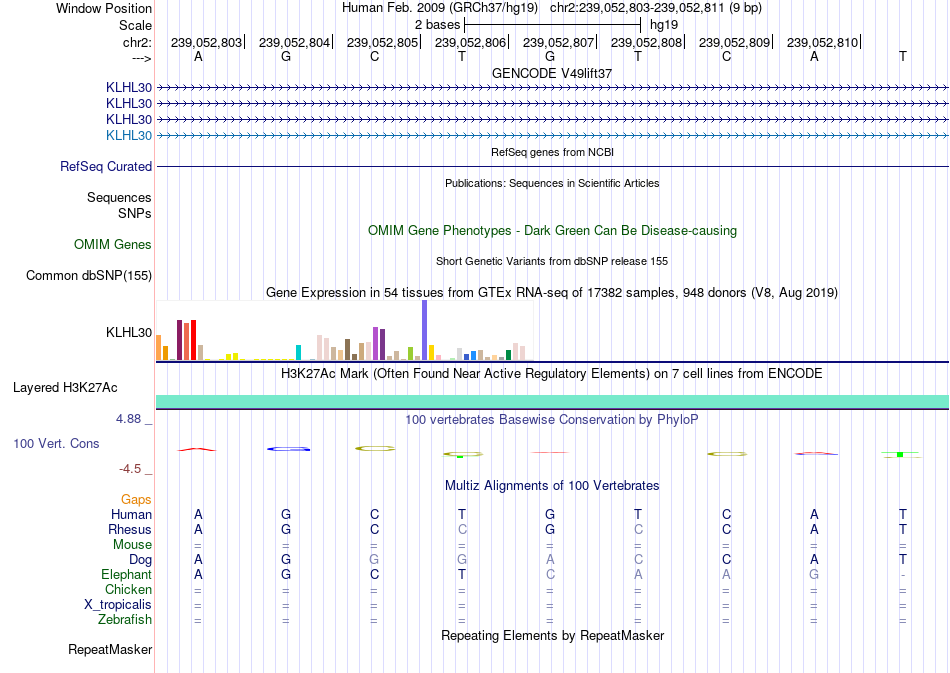
Task: Open the 100 Vert. Cons track label
Action: pos(56,443)
